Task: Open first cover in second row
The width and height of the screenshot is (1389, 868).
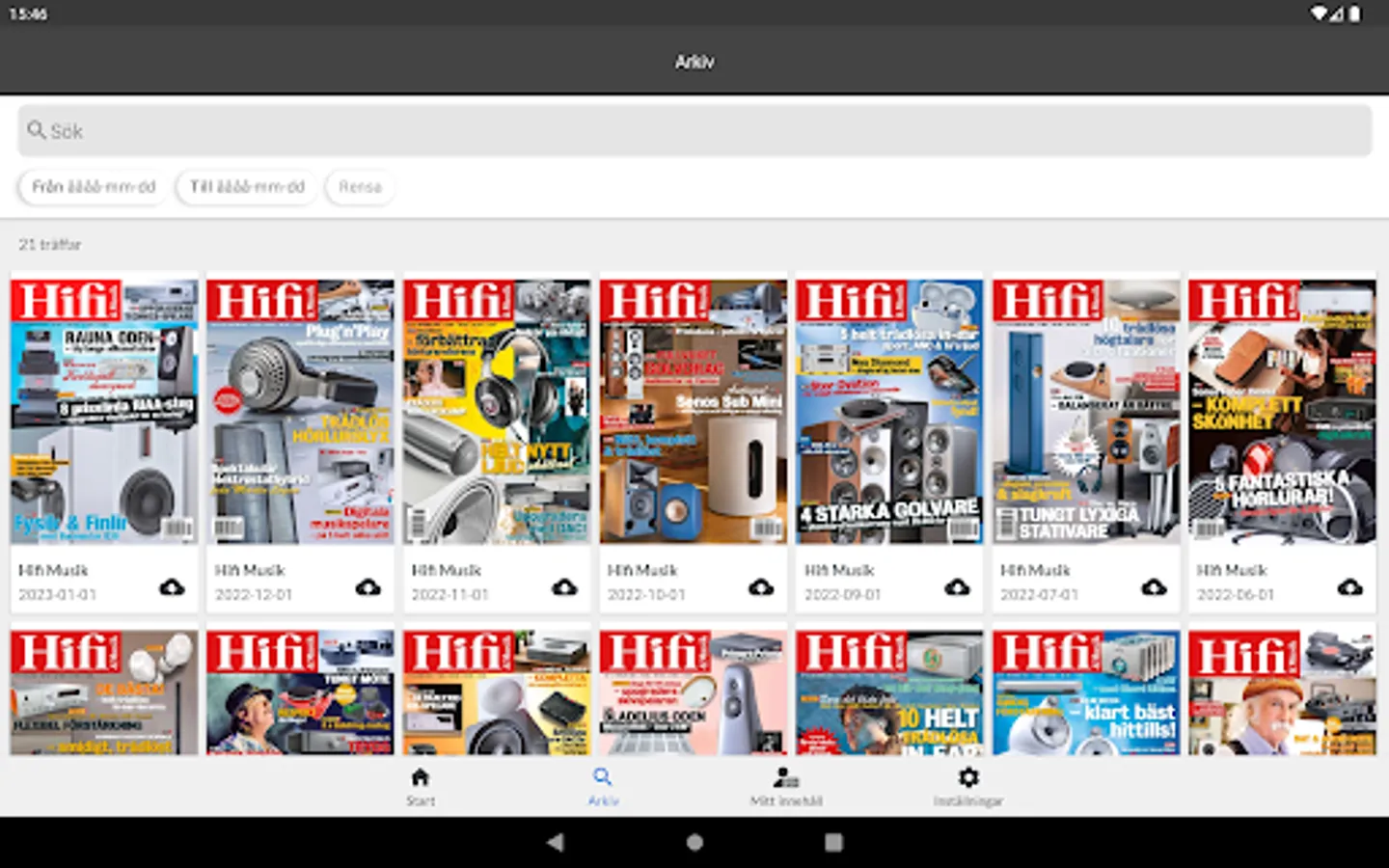Action: point(104,692)
